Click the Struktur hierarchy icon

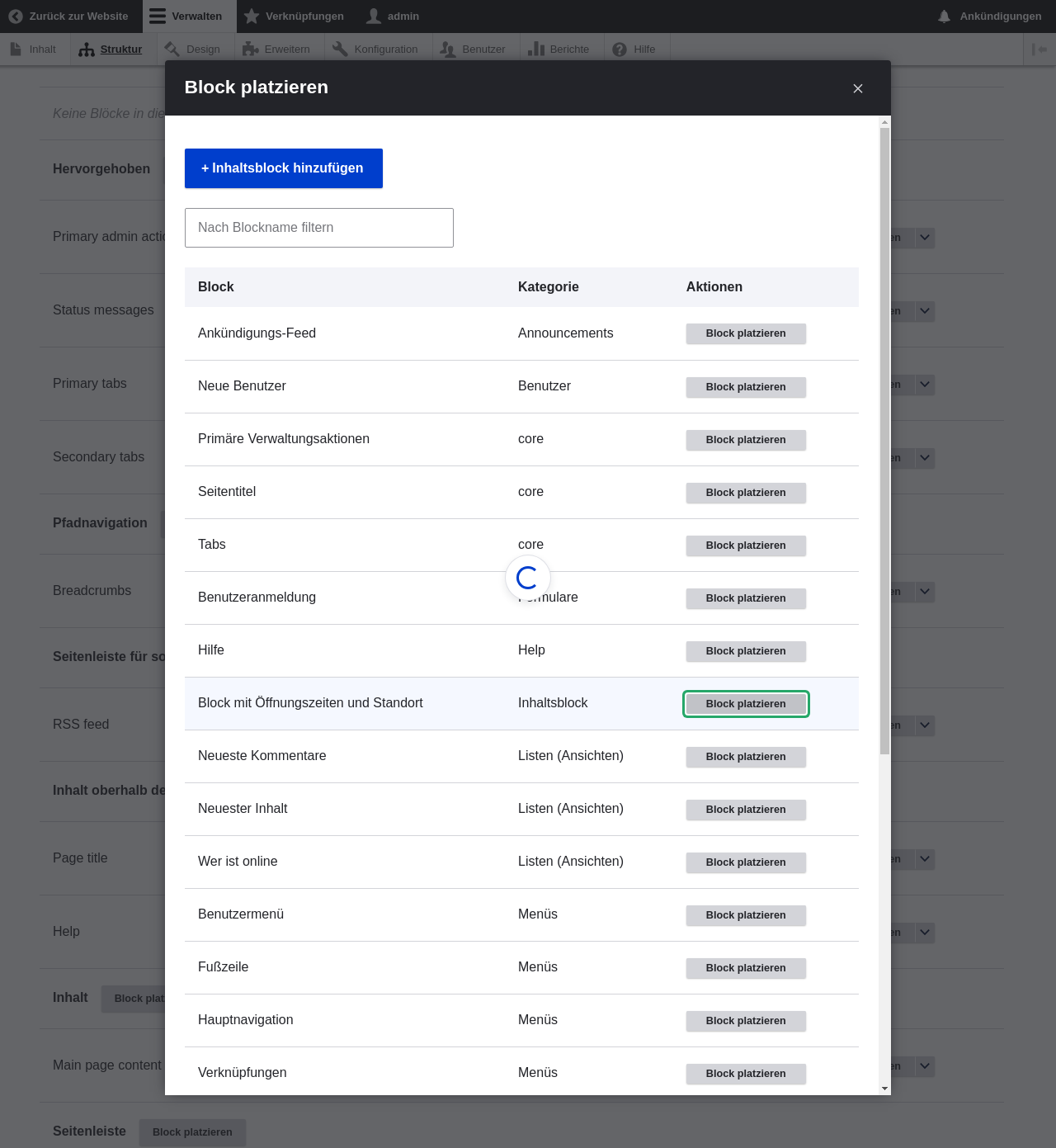(87, 50)
